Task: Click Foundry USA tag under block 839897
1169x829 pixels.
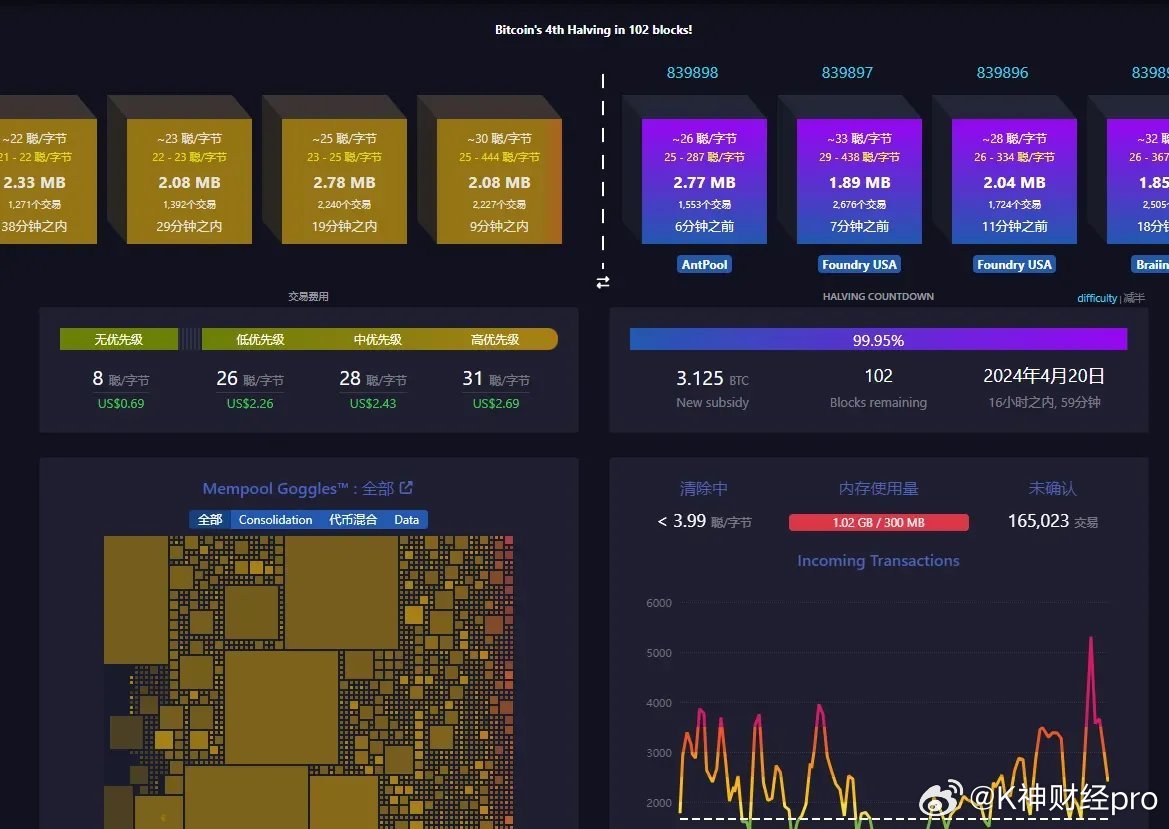Action: 859,265
